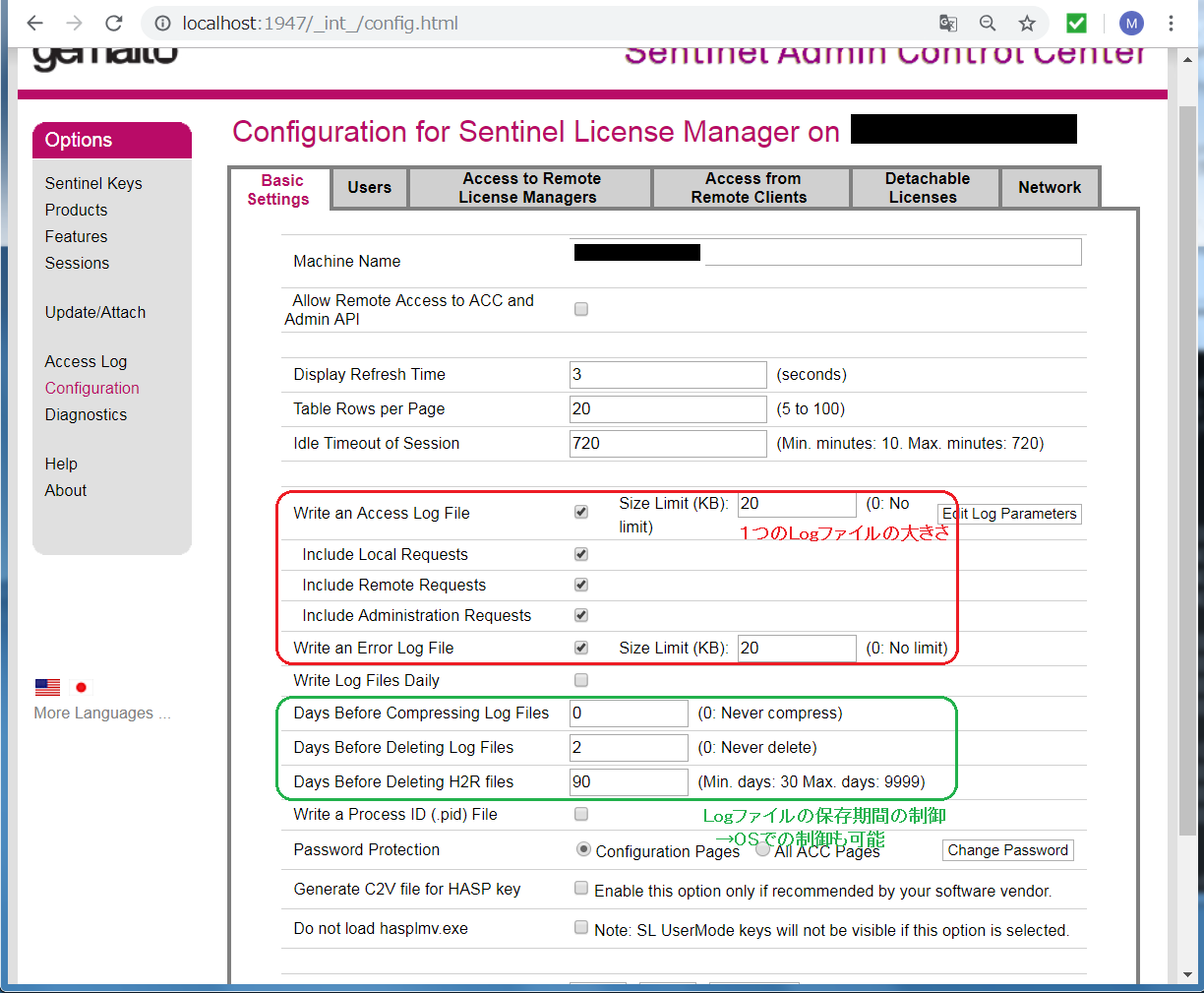Click the Display Refresh Time input field

[667, 374]
